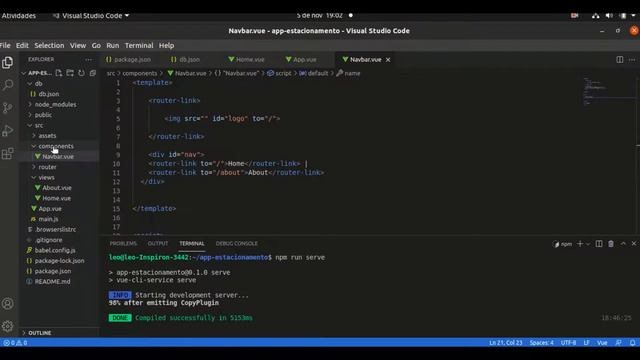Switch to the Output panel tab
Viewport: 640px width, 360px height.
(158, 244)
